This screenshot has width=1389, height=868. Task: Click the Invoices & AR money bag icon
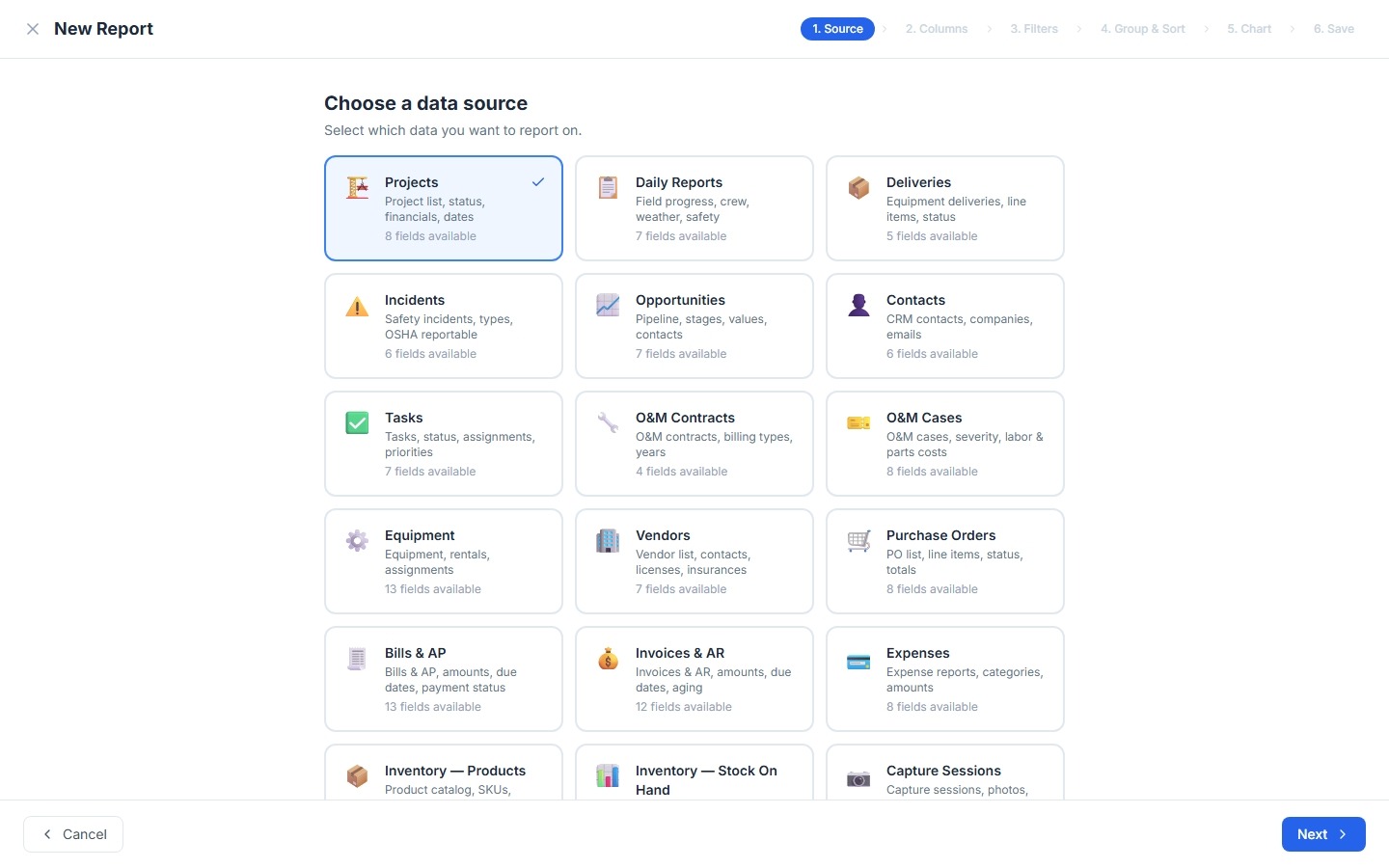tap(608, 658)
